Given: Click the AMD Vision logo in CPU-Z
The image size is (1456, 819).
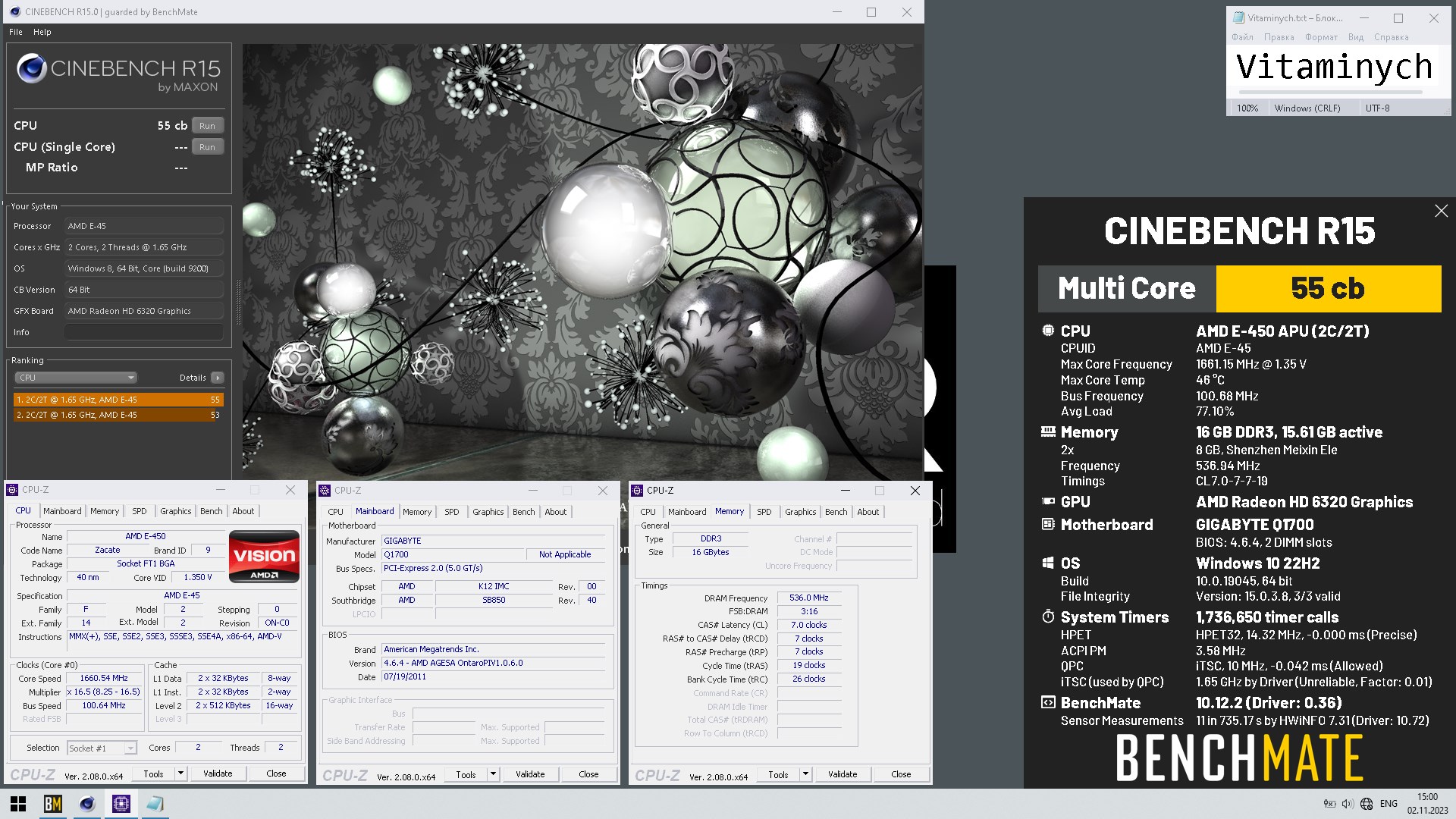Looking at the screenshot, I should pos(264,557).
